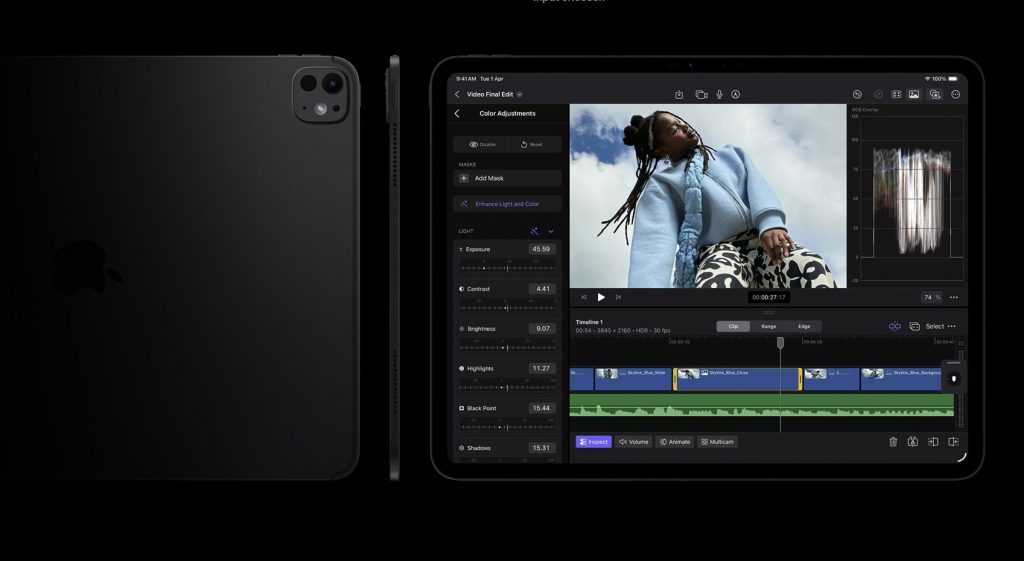
Task: Switch to the Range selection tab
Action: pyautogui.click(x=768, y=326)
